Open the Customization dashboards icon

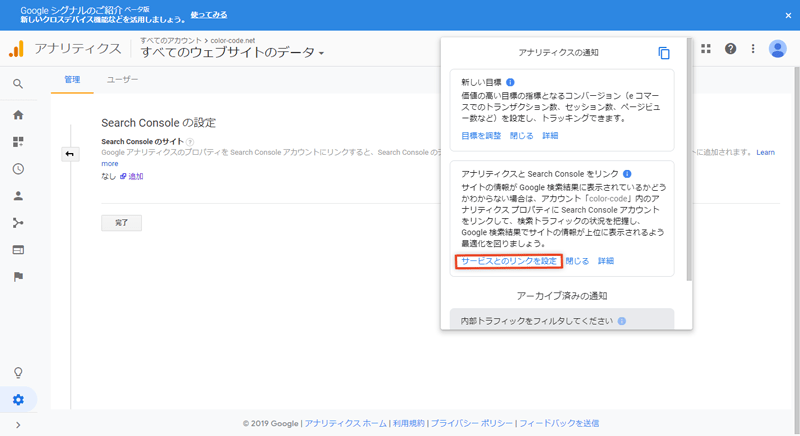(18, 142)
